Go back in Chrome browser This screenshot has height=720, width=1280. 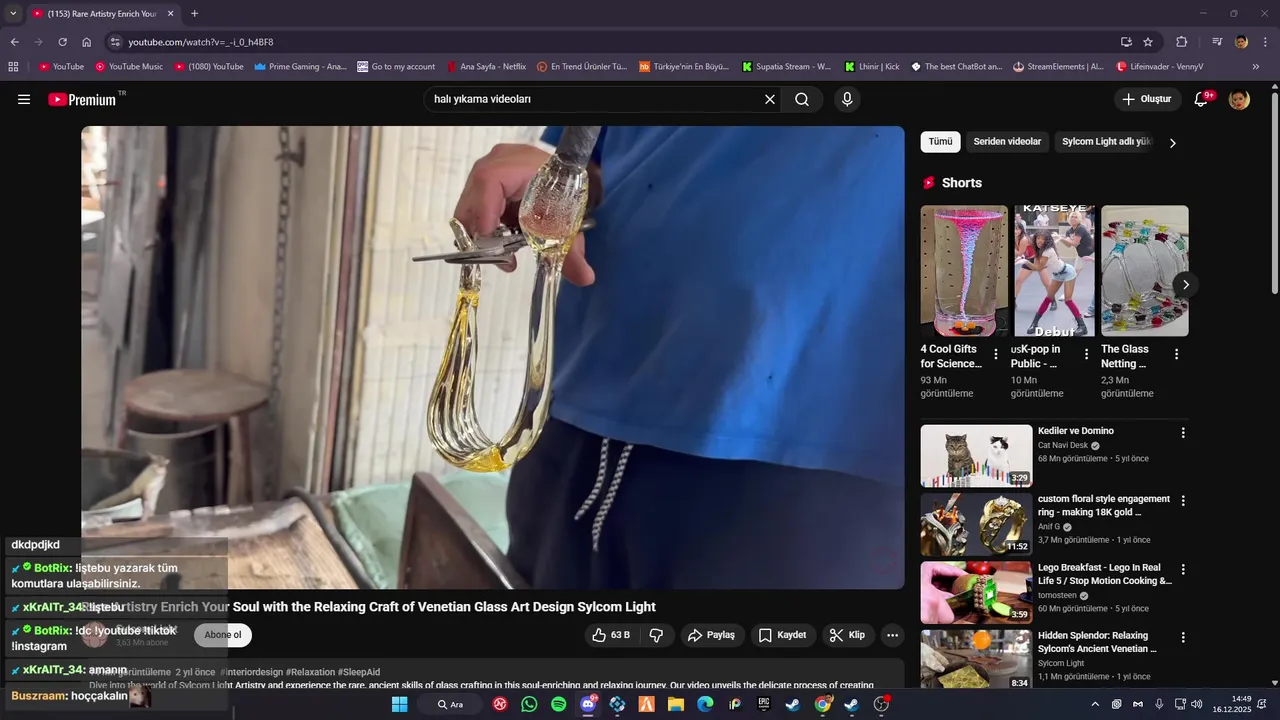15,42
